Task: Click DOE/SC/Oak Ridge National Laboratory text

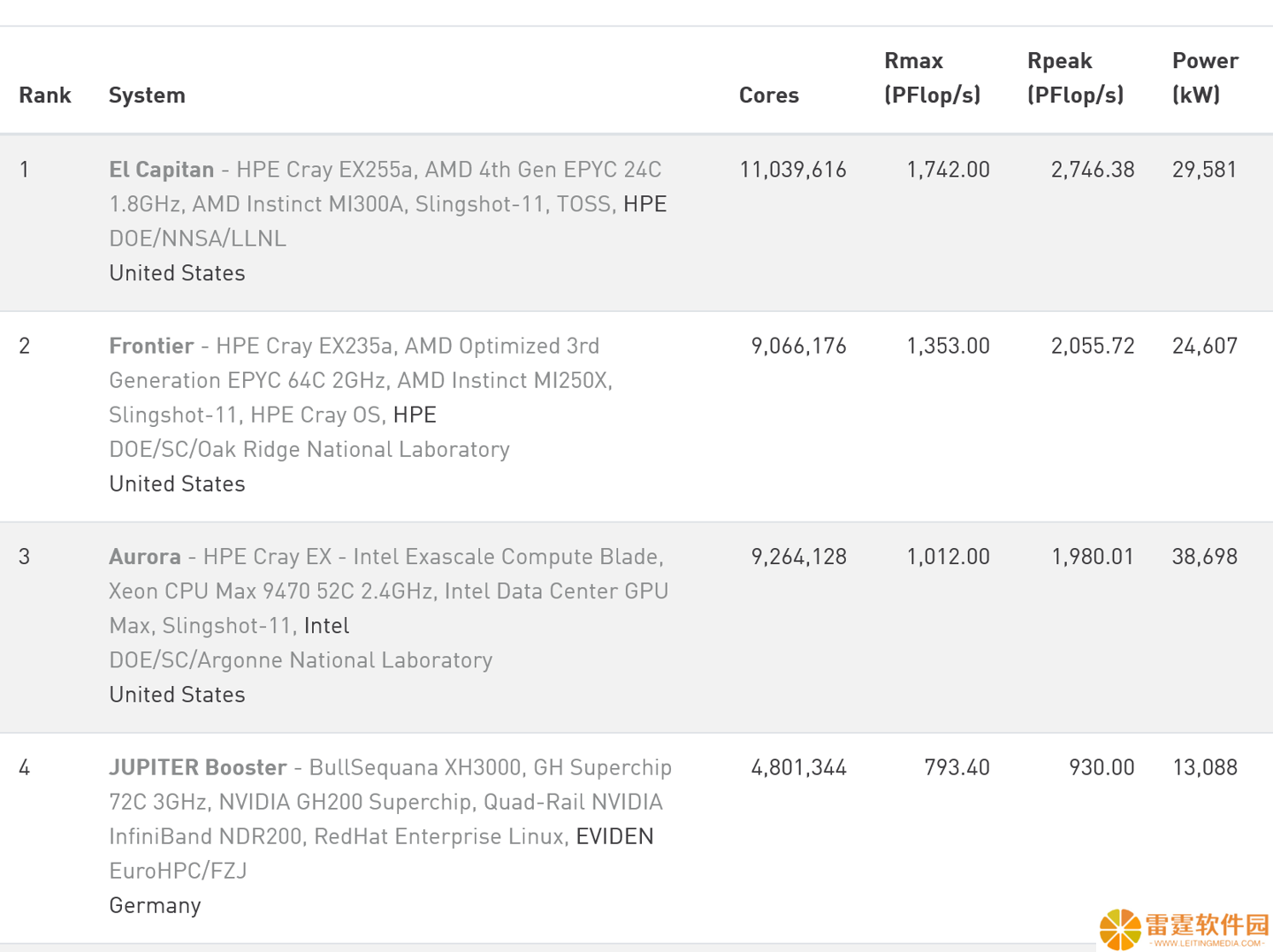Action: coord(309,449)
